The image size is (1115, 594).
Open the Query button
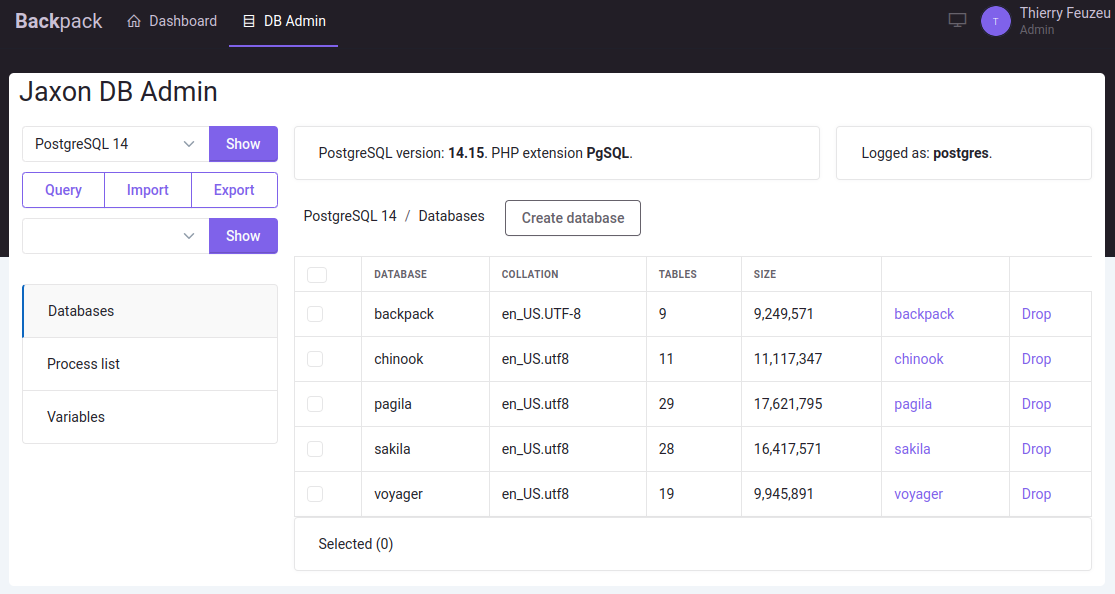pos(63,190)
